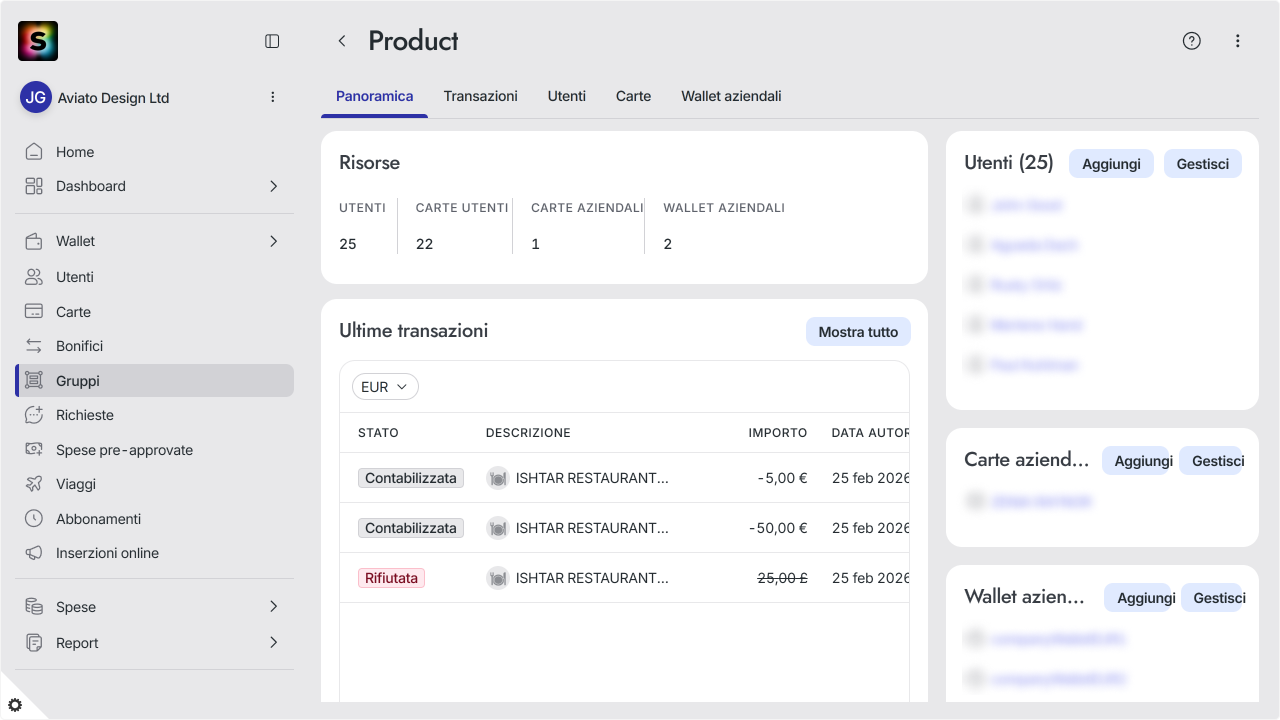This screenshot has width=1280, height=720.
Task: Open the EUR currency dropdown
Action: click(385, 387)
